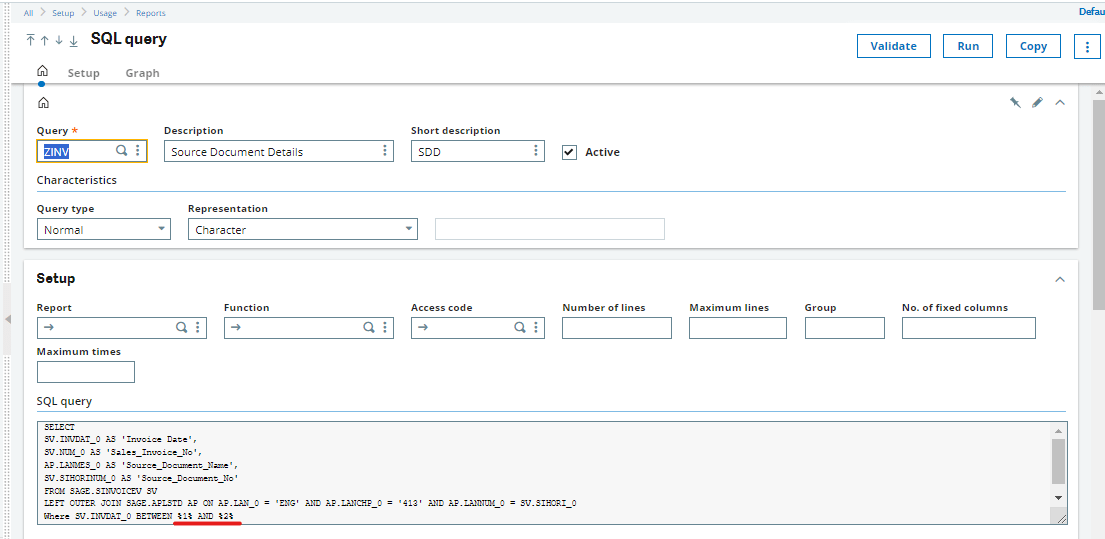The width and height of the screenshot is (1105, 539).
Task: Open actions menu dots in Query field
Action: (137, 150)
